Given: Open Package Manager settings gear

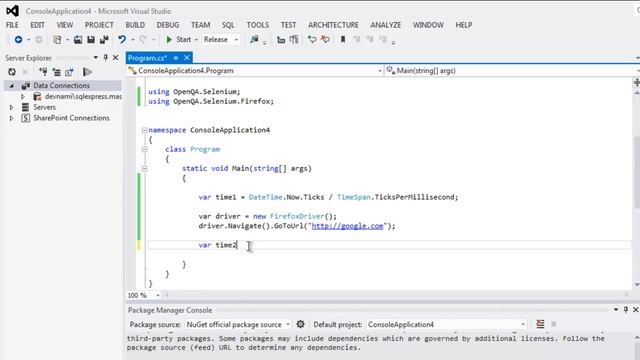Looking at the screenshot, I should click(300, 324).
